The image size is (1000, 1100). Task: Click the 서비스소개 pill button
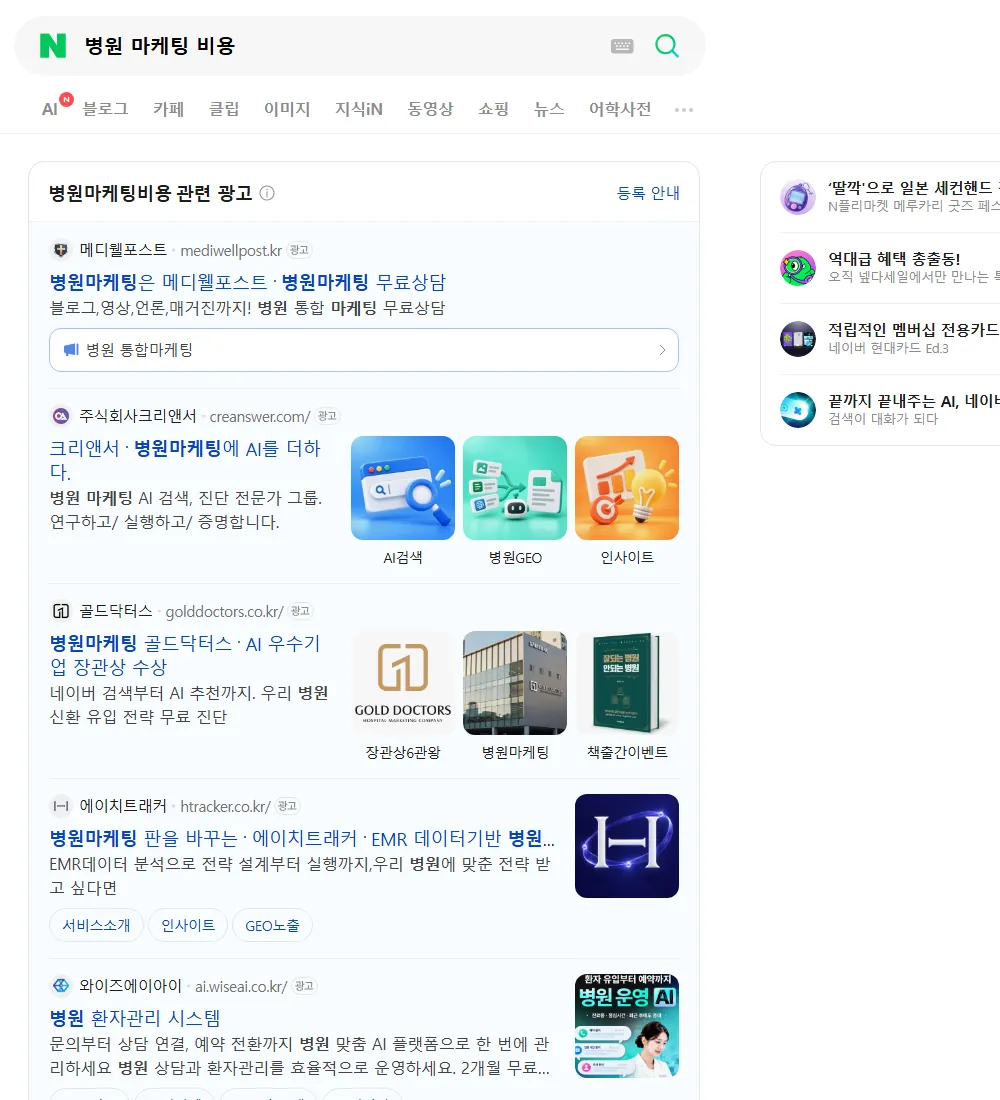(96, 925)
